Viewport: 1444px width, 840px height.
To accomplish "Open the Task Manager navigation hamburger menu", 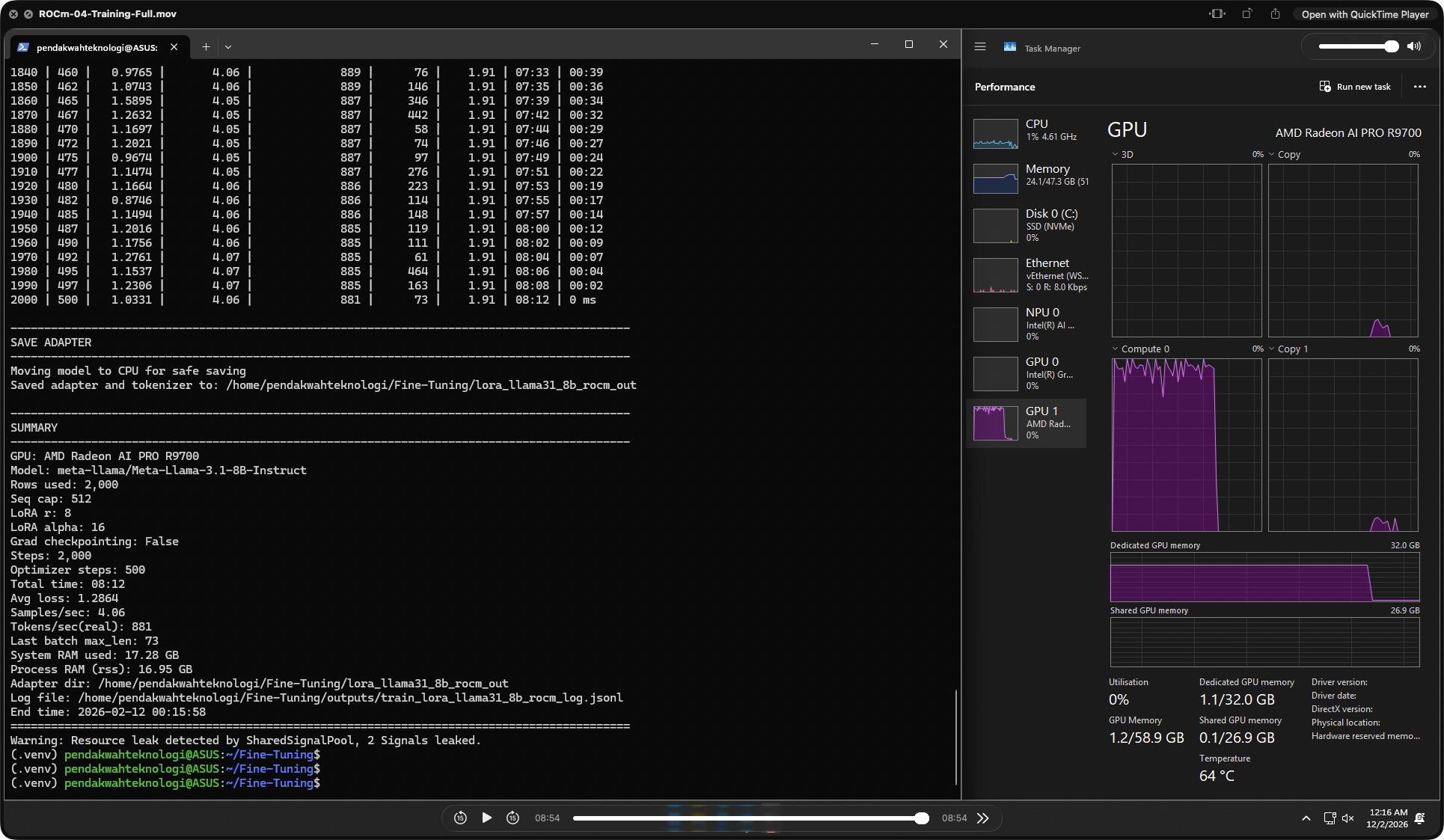I will (980, 46).
